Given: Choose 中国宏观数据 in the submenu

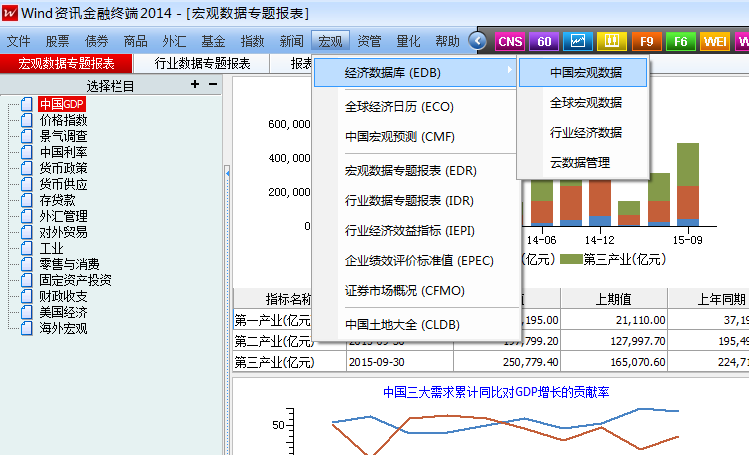Looking at the screenshot, I should tap(583, 73).
